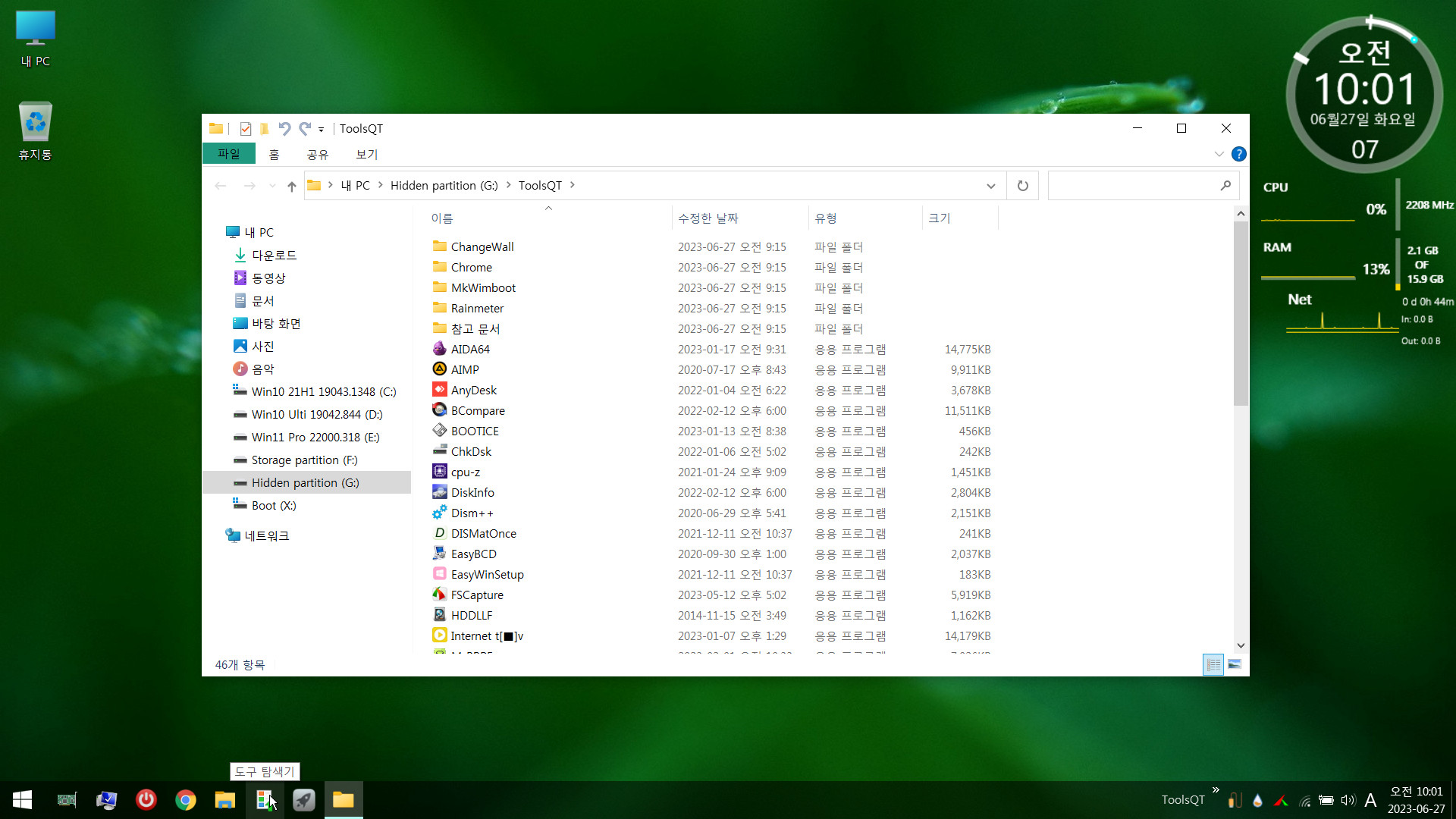Select Boot (X:) drive in tree
Viewport: 1456px width, 819px height.
tap(274, 505)
